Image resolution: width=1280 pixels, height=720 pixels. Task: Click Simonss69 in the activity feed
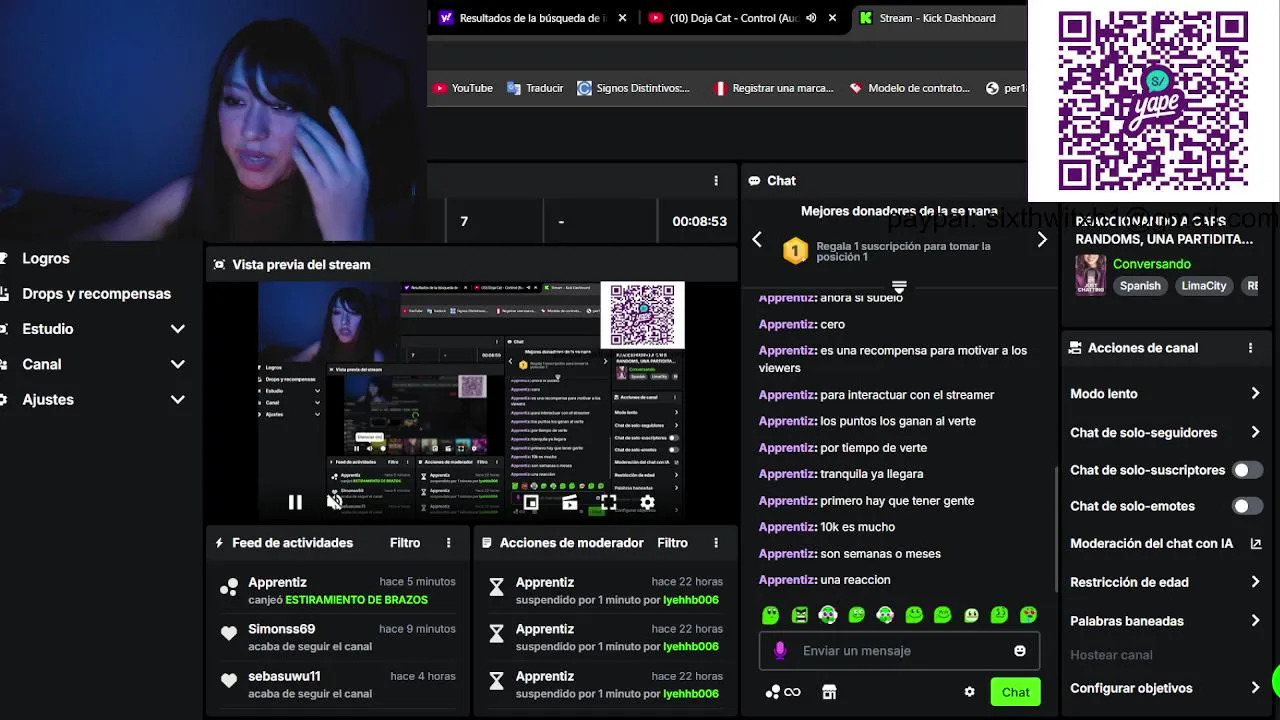(x=281, y=629)
